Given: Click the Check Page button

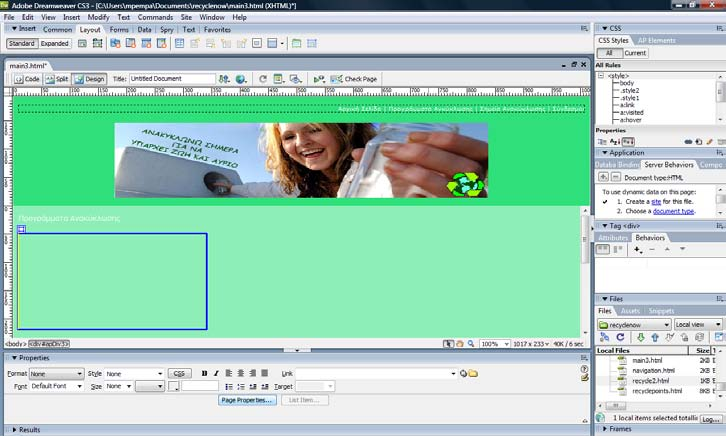Looking at the screenshot, I should tap(354, 79).
